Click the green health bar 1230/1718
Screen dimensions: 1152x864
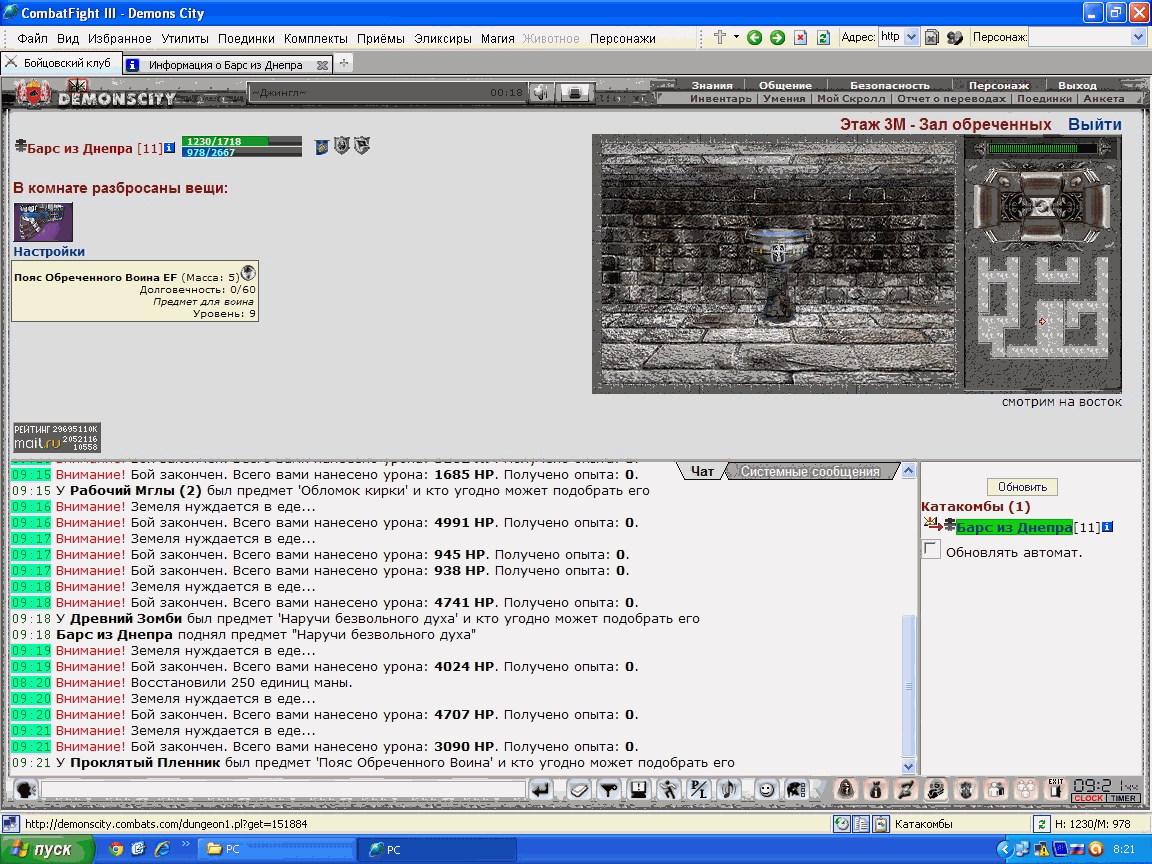[242, 141]
